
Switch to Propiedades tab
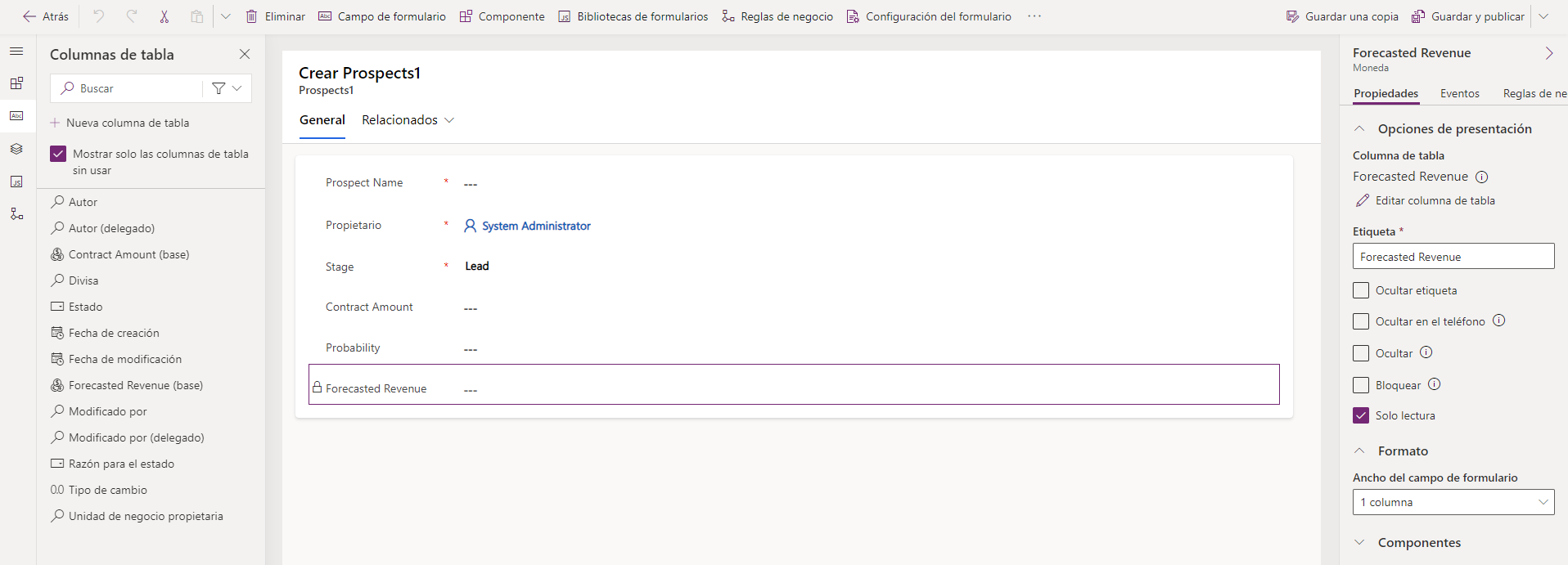[x=1386, y=93]
